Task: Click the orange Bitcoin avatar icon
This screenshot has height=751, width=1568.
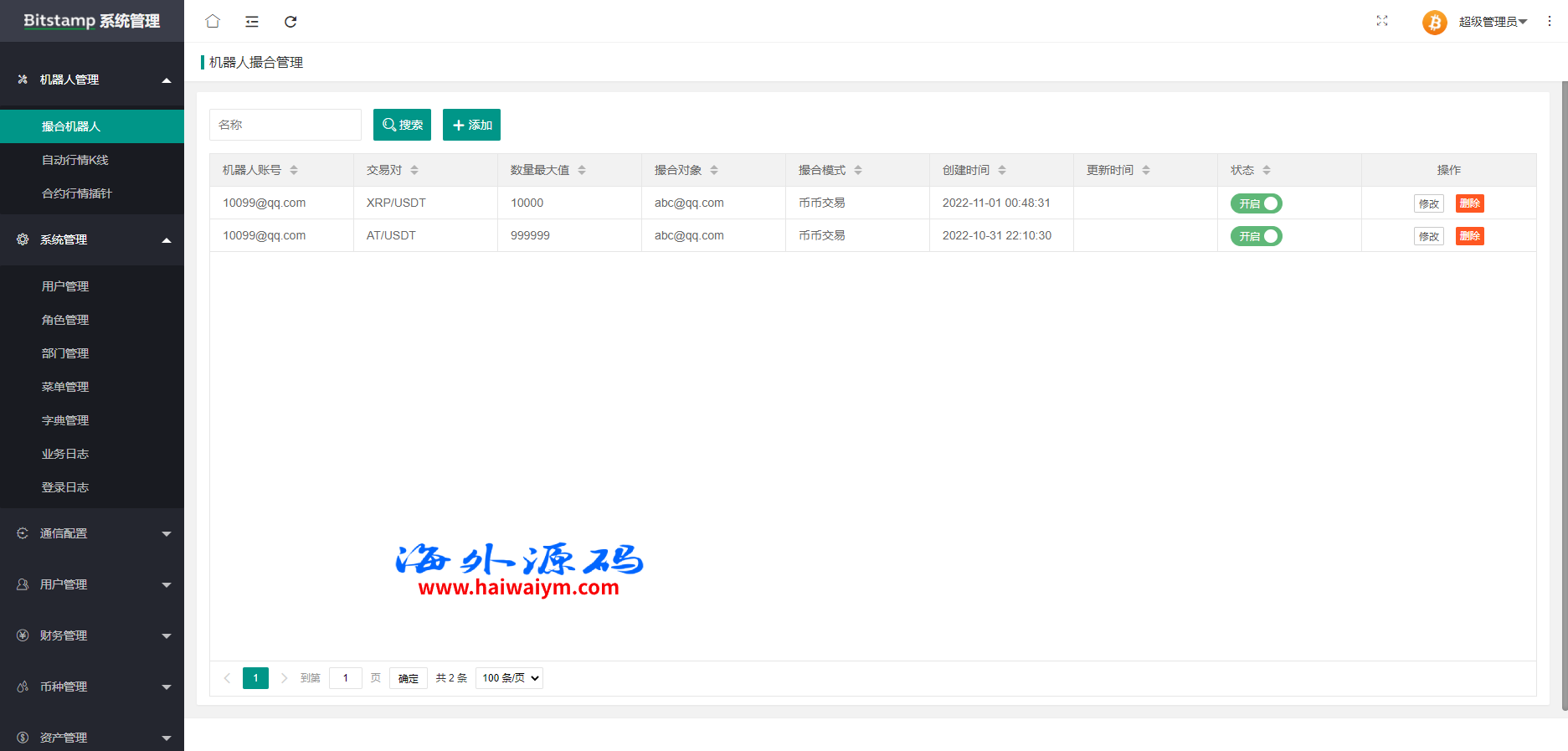Action: tap(1434, 22)
